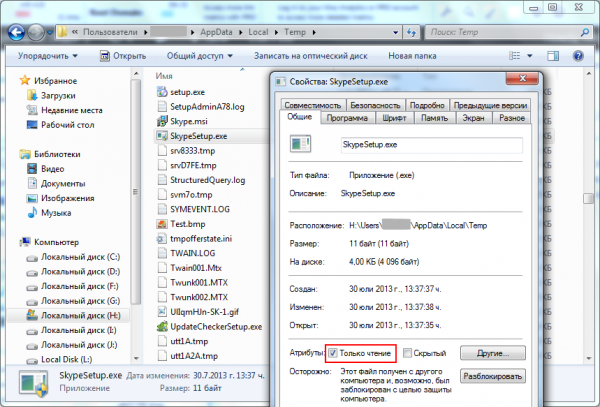Screen dimensions: 600x407
Task: Switch to the Совместимость tab
Action: [313, 105]
